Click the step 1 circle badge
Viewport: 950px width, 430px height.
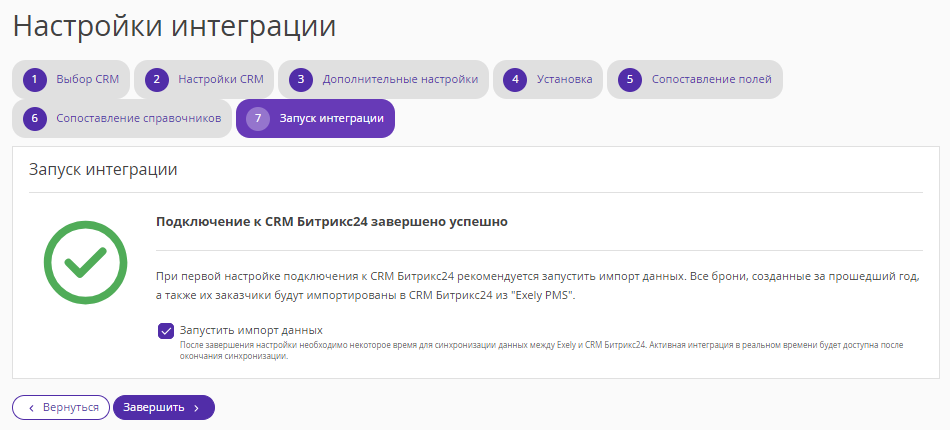(x=35, y=79)
